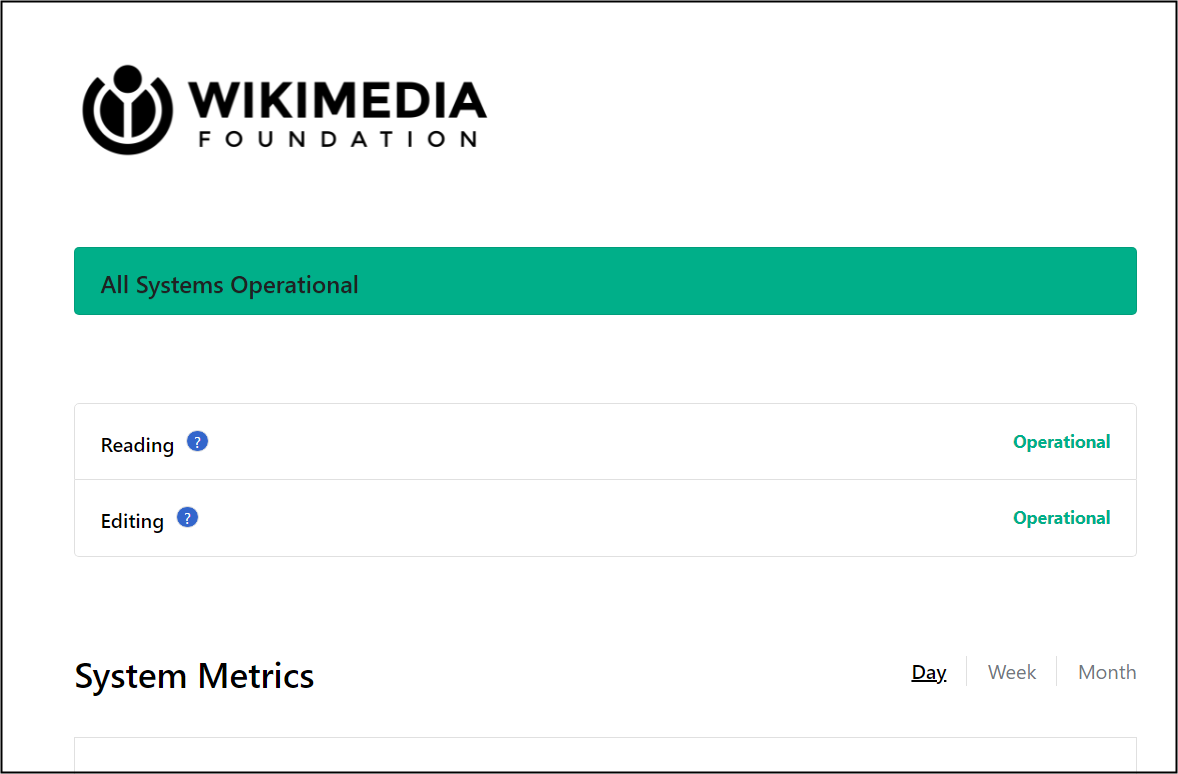The width and height of the screenshot is (1178, 774).
Task: Click Operational status for Reading
Action: pyautogui.click(x=1062, y=442)
